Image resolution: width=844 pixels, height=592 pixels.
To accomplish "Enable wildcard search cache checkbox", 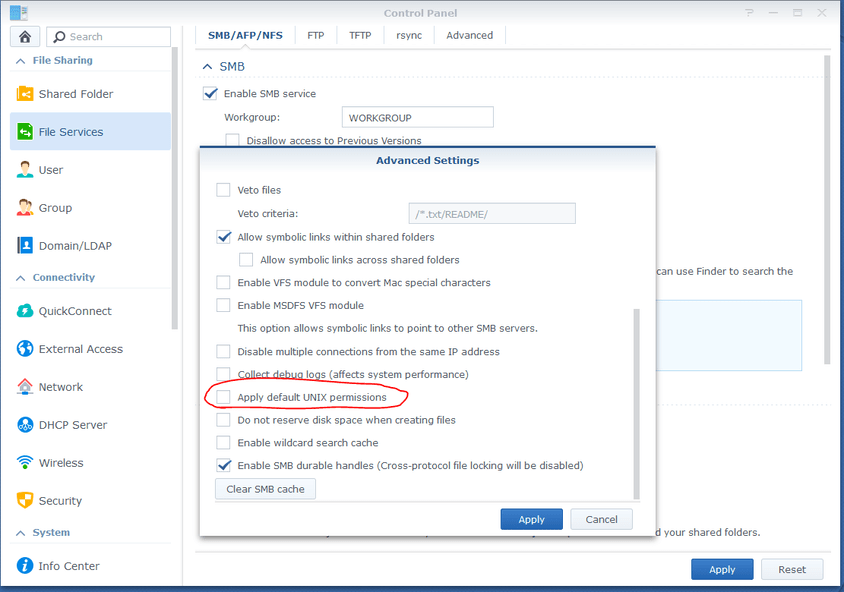I will (x=223, y=442).
